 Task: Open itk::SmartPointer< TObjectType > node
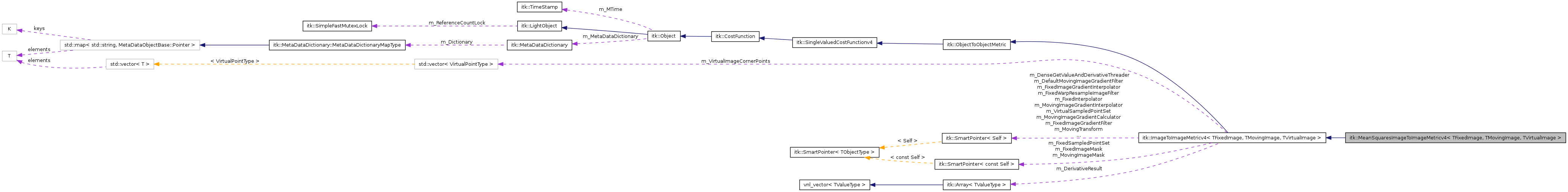coord(835,153)
